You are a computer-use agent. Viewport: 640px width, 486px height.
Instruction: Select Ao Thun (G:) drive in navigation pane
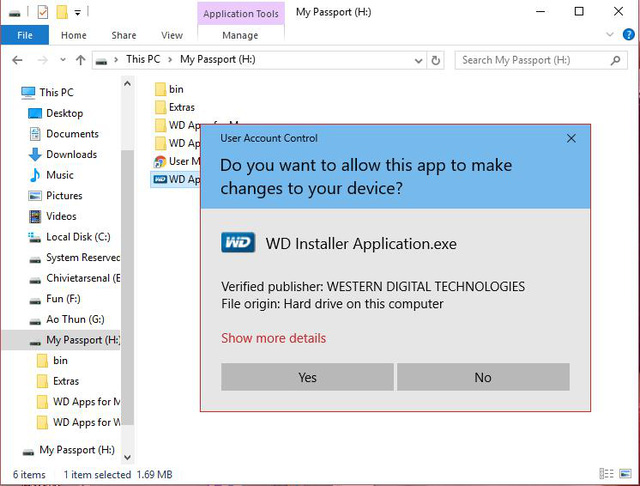pyautogui.click(x=67, y=319)
